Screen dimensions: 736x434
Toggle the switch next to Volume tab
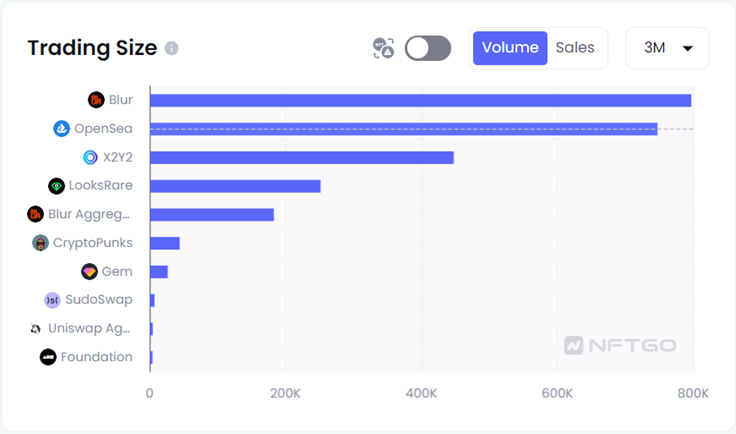pyautogui.click(x=427, y=48)
